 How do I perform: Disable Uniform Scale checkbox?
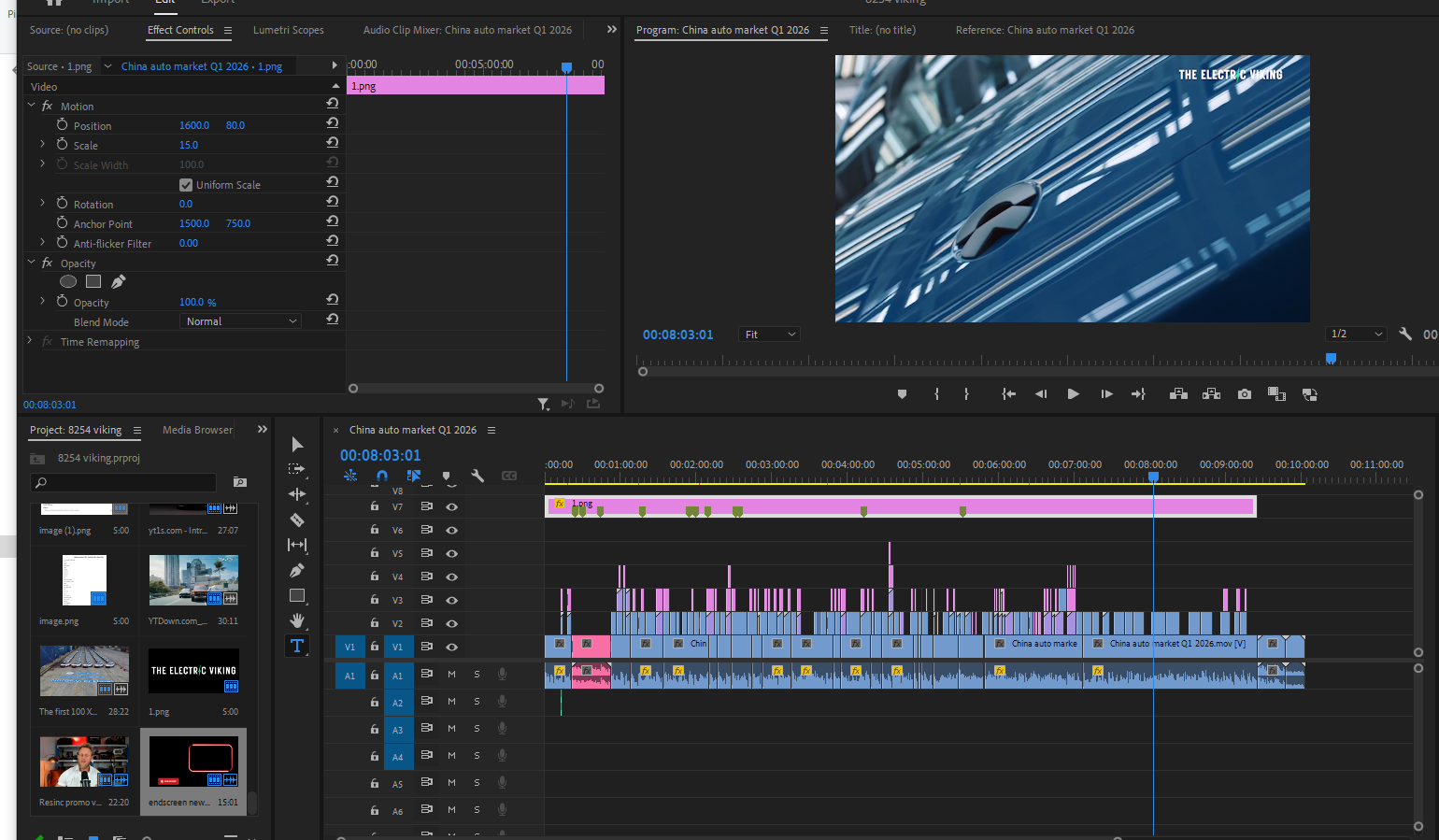click(x=185, y=184)
